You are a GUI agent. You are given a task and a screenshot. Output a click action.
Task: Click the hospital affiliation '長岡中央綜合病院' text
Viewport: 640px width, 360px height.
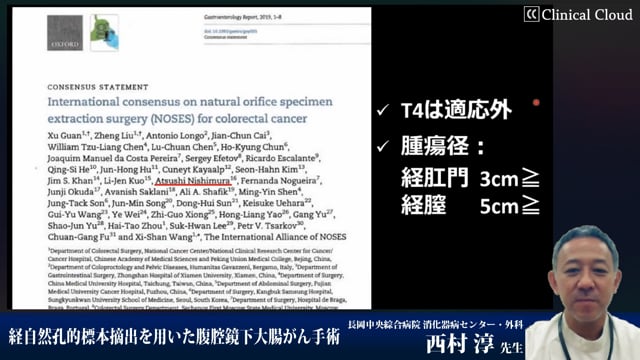pyautogui.click(x=384, y=324)
